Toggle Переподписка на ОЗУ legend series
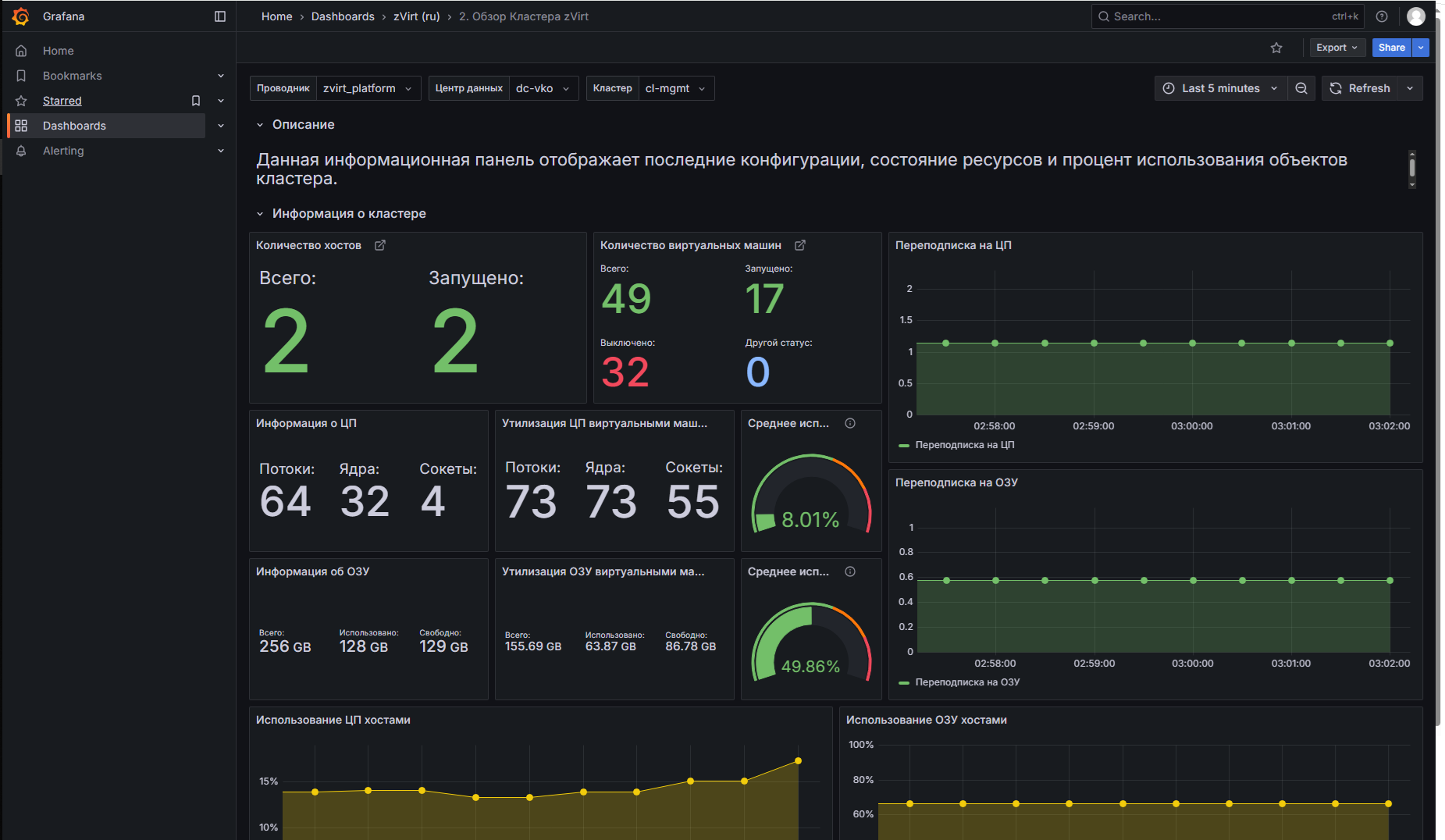 (x=966, y=682)
